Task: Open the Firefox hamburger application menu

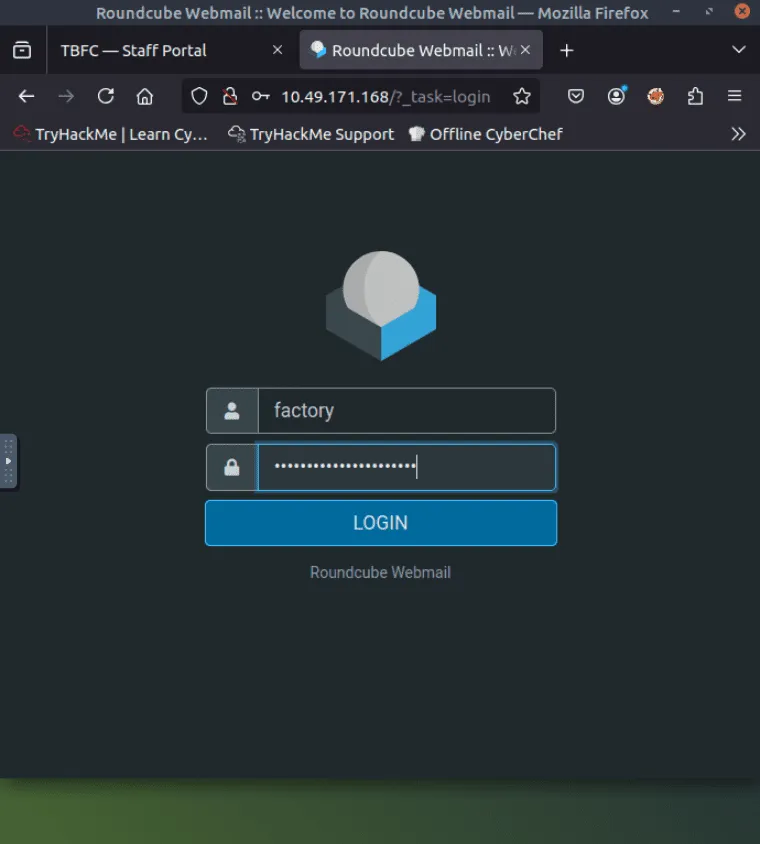Action: tap(735, 96)
